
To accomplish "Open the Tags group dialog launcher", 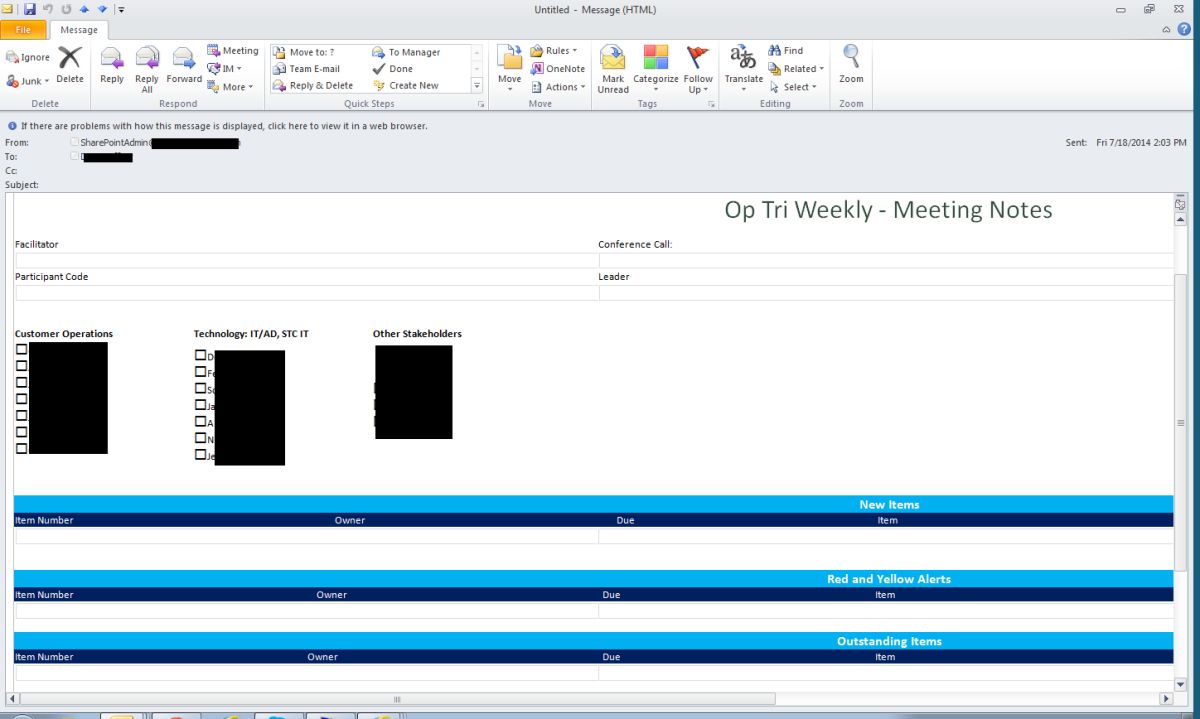I will [x=711, y=104].
